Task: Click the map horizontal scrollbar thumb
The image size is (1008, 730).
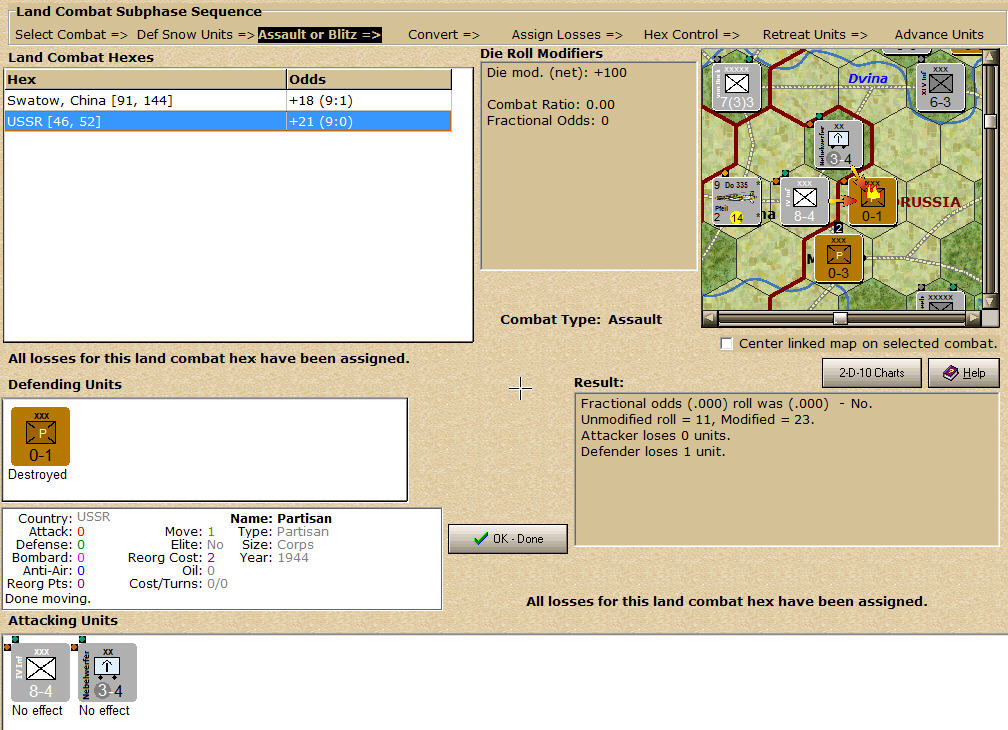Action: click(x=840, y=318)
